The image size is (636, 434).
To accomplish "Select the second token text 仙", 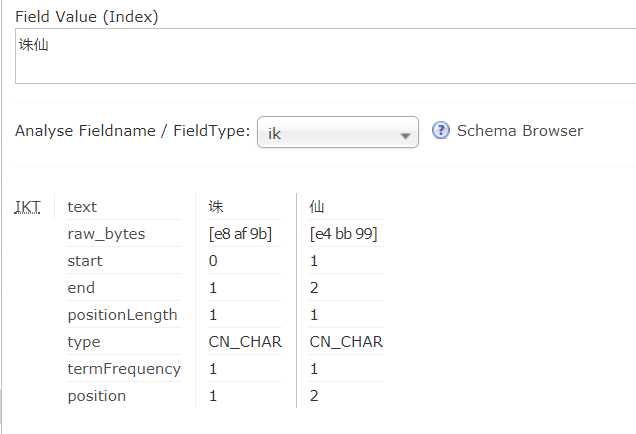I will pyautogui.click(x=316, y=207).
